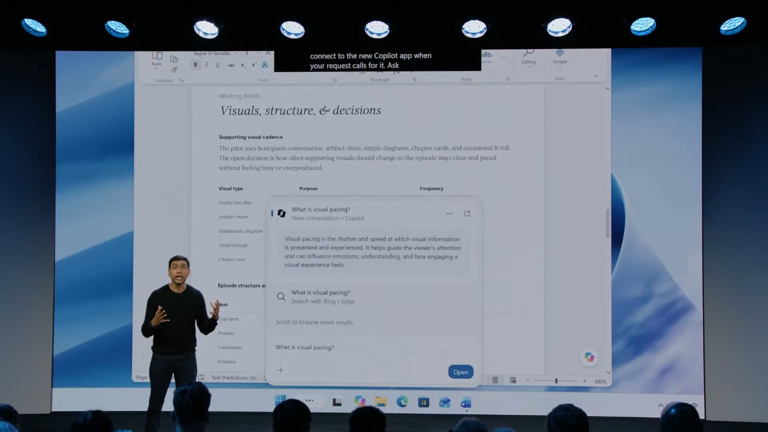Click the Outlook mail icon on taskbar
Viewport: 768px width, 432px height.
tap(445, 402)
